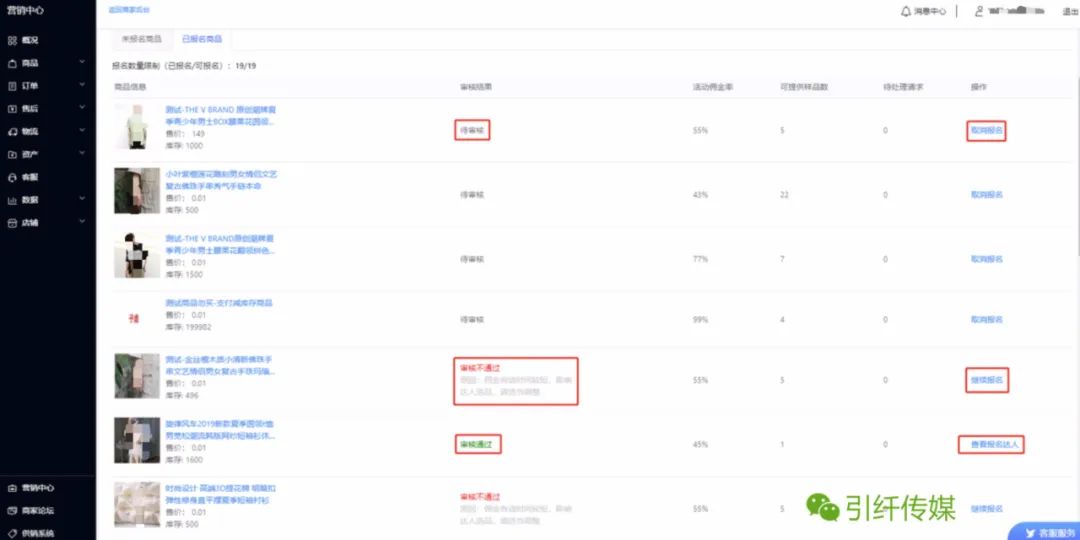Click the 43% commission rate value
Viewport: 1080px width, 540px height.
700,195
